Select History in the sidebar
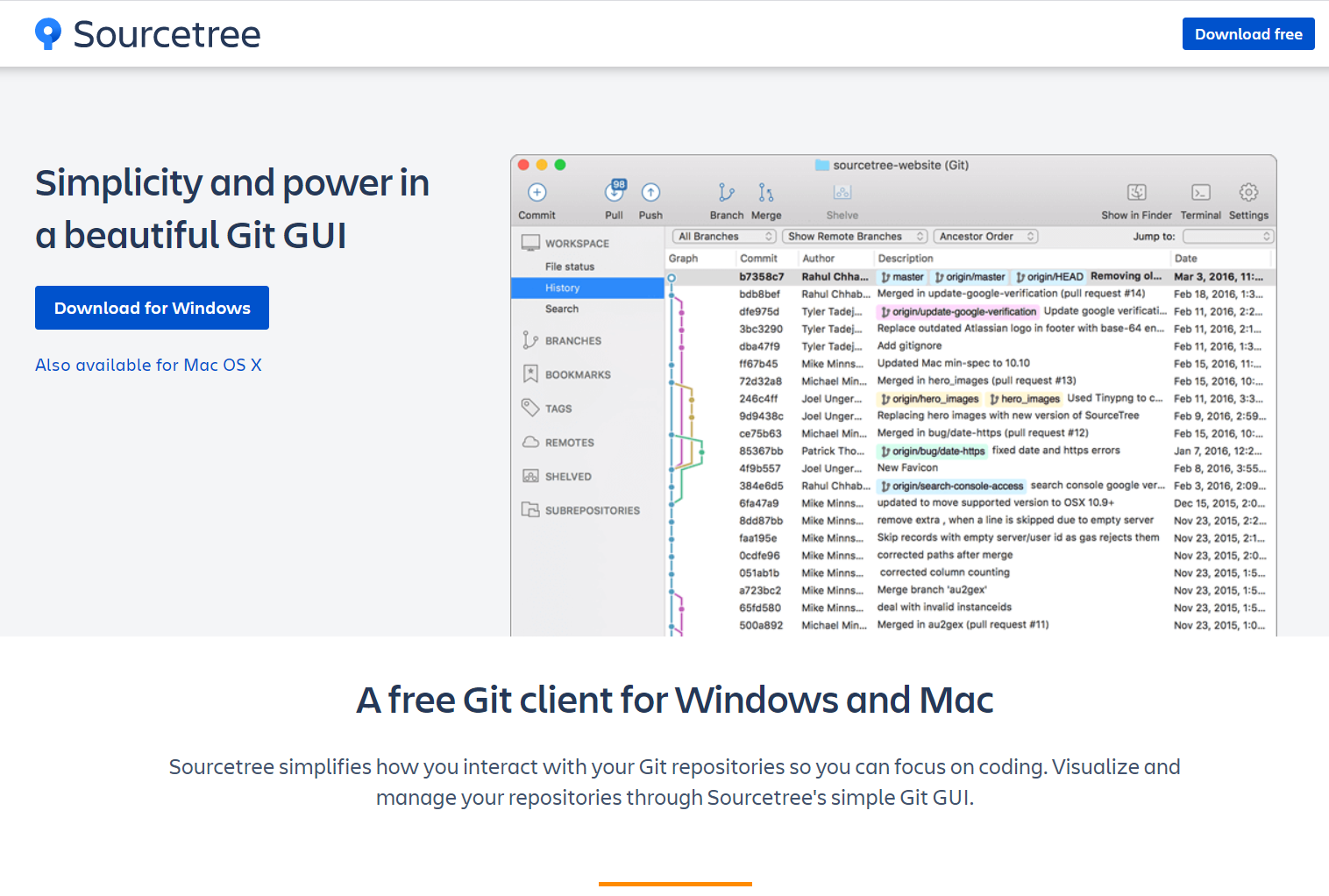This screenshot has height=896, width=1329. pyautogui.click(x=587, y=288)
